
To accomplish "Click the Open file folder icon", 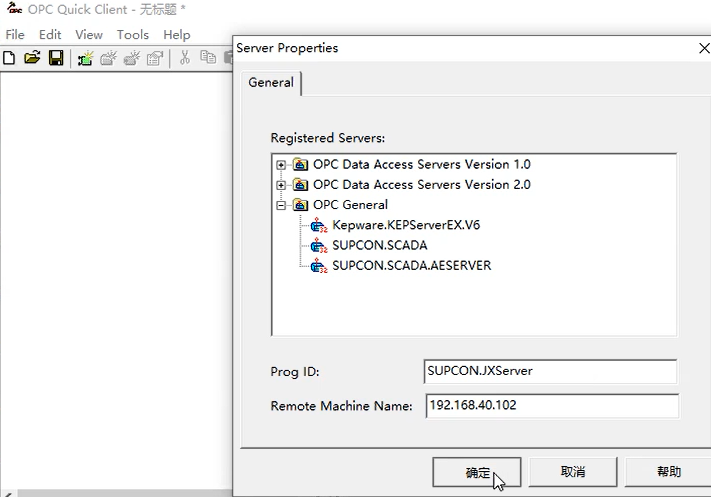I will click(32, 58).
